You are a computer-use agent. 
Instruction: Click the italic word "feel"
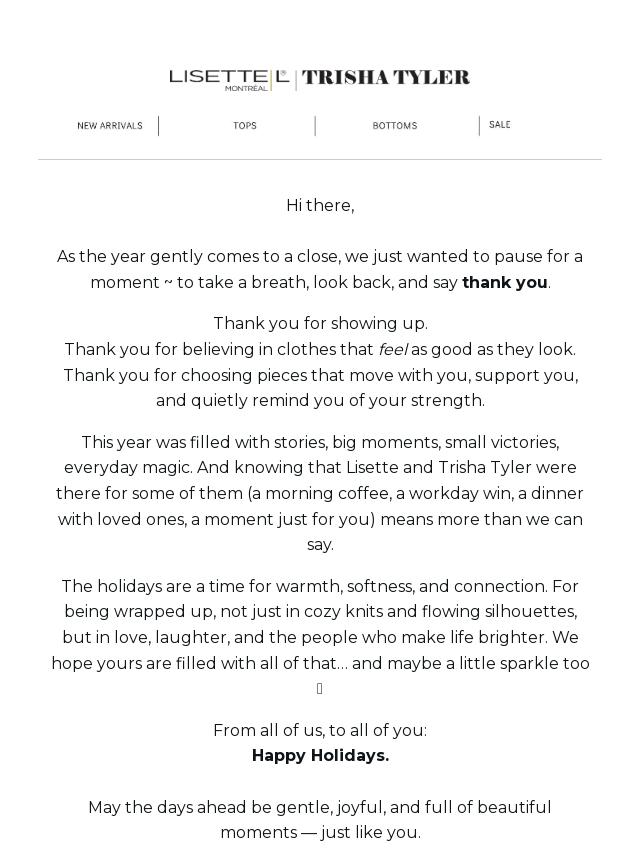(x=392, y=350)
